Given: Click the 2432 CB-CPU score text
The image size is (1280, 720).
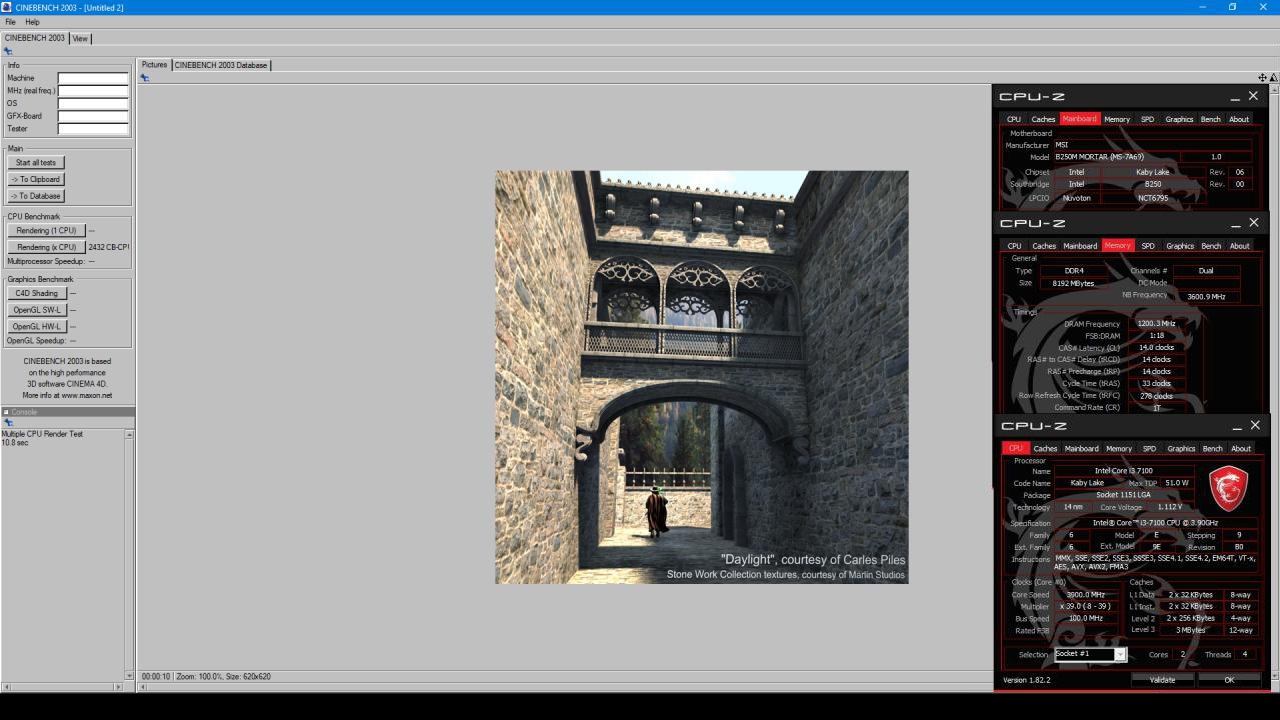Looking at the screenshot, I should tap(109, 247).
